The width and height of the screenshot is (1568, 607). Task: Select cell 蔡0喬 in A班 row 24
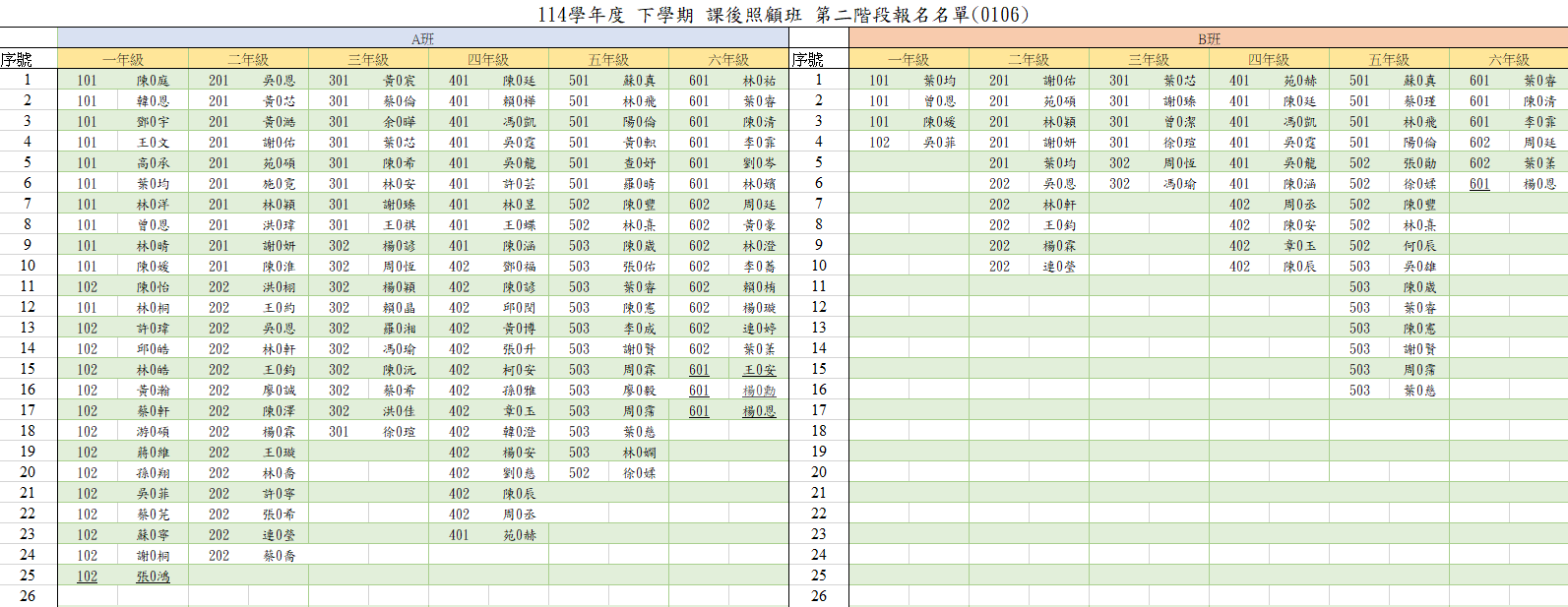coord(279,556)
